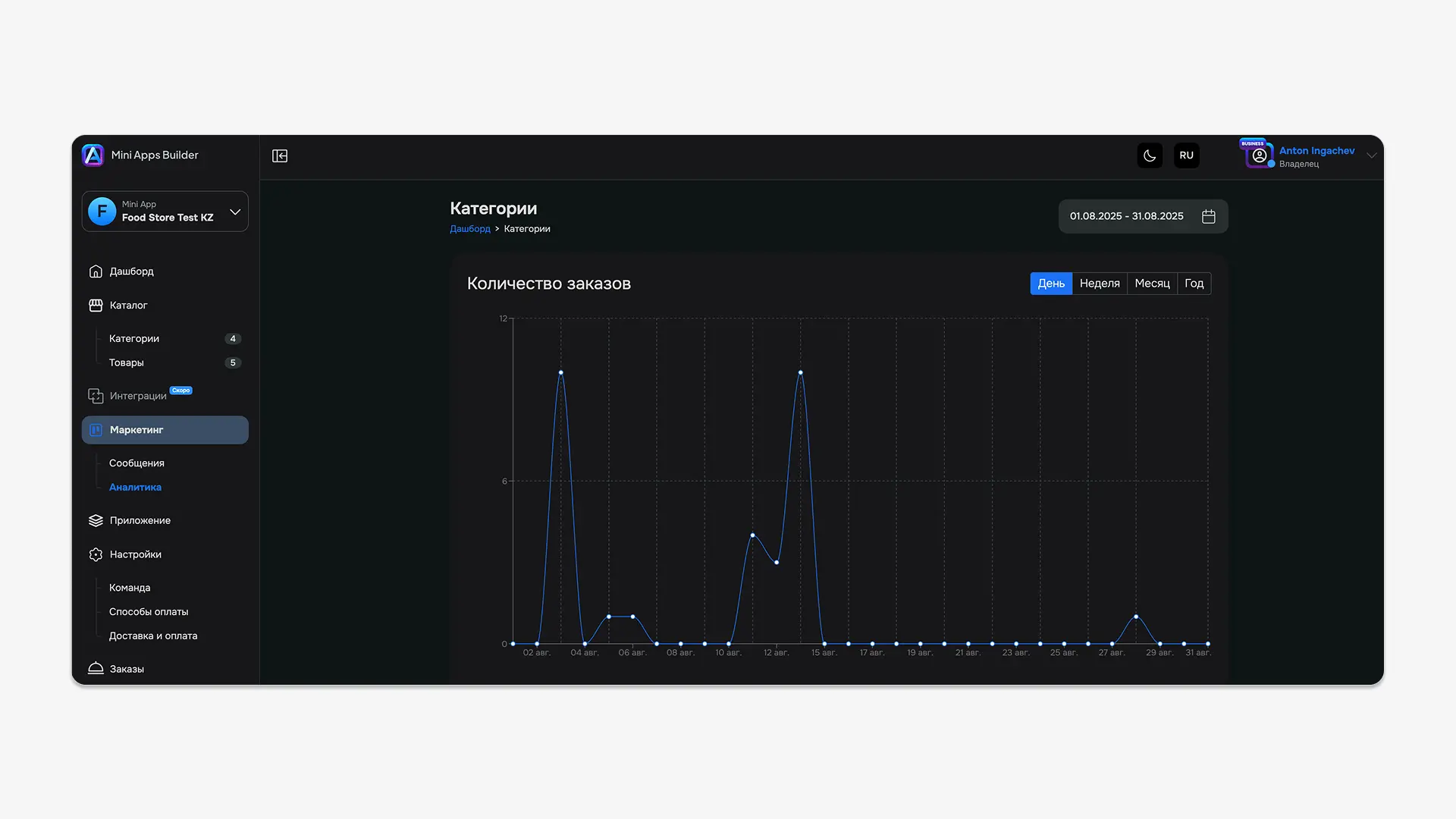This screenshot has height=819, width=1456.
Task: Click the Заказы bell icon
Action: click(x=96, y=669)
